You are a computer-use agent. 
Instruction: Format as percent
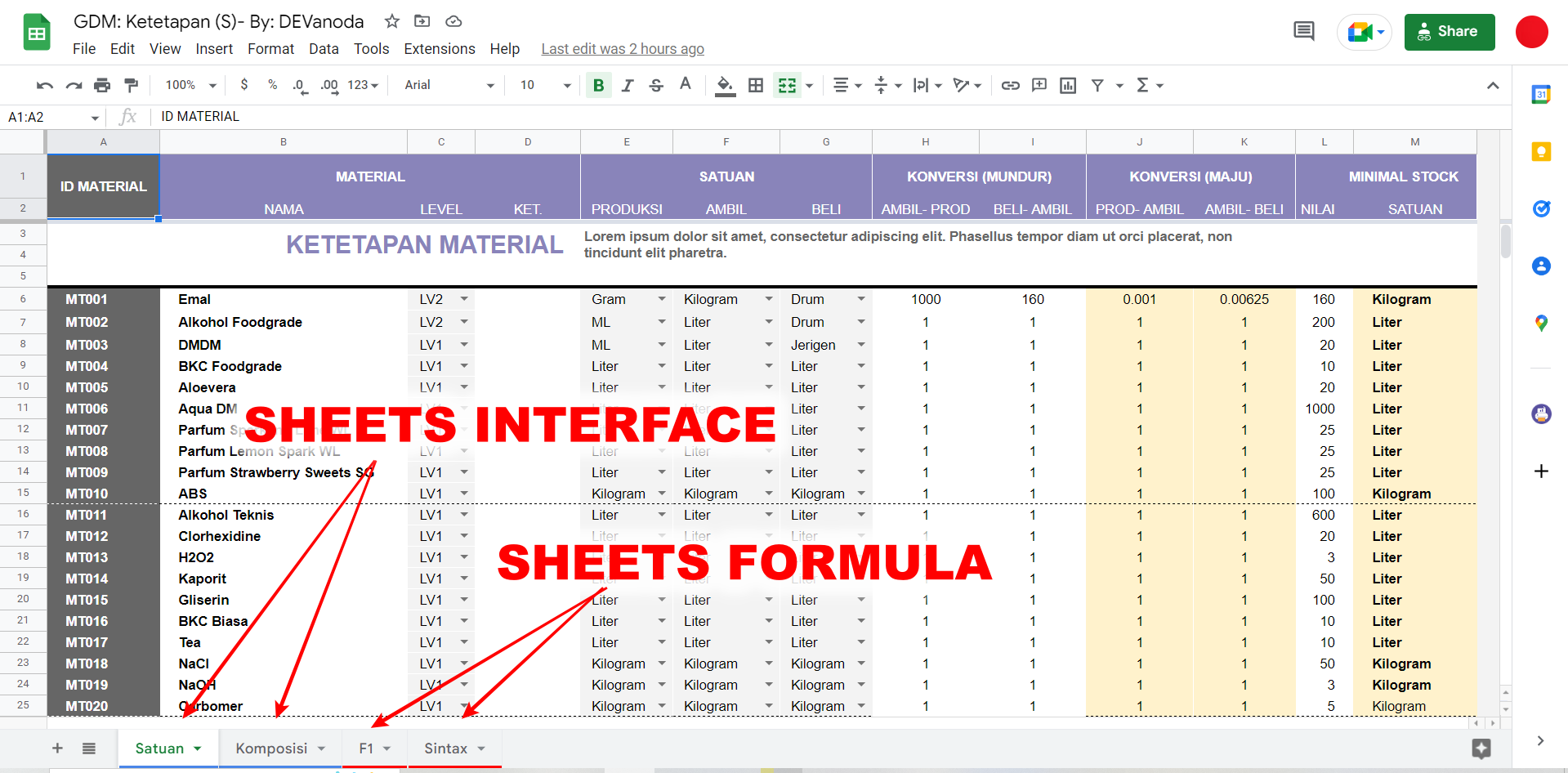point(272,85)
